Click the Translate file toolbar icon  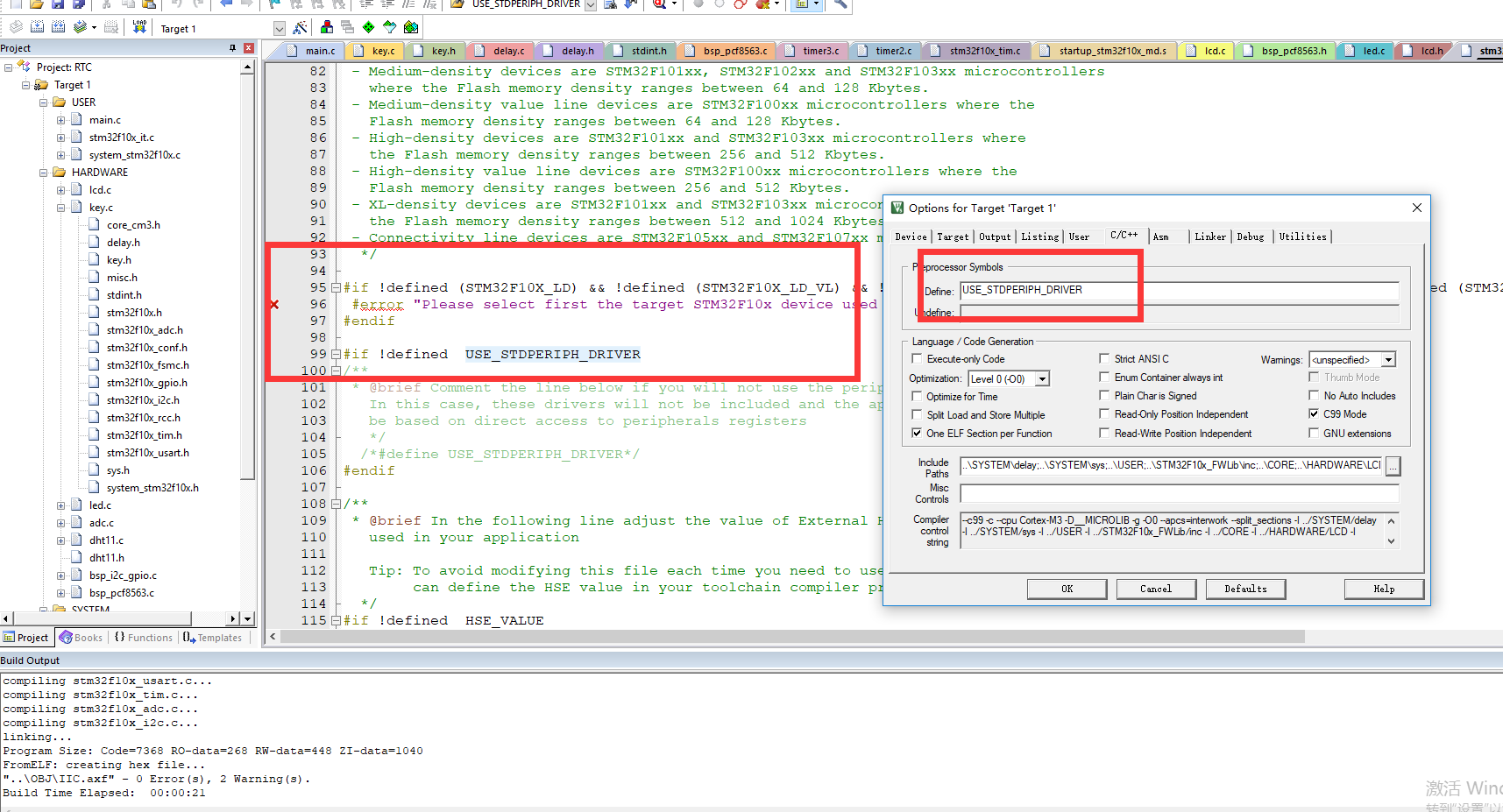point(16,27)
